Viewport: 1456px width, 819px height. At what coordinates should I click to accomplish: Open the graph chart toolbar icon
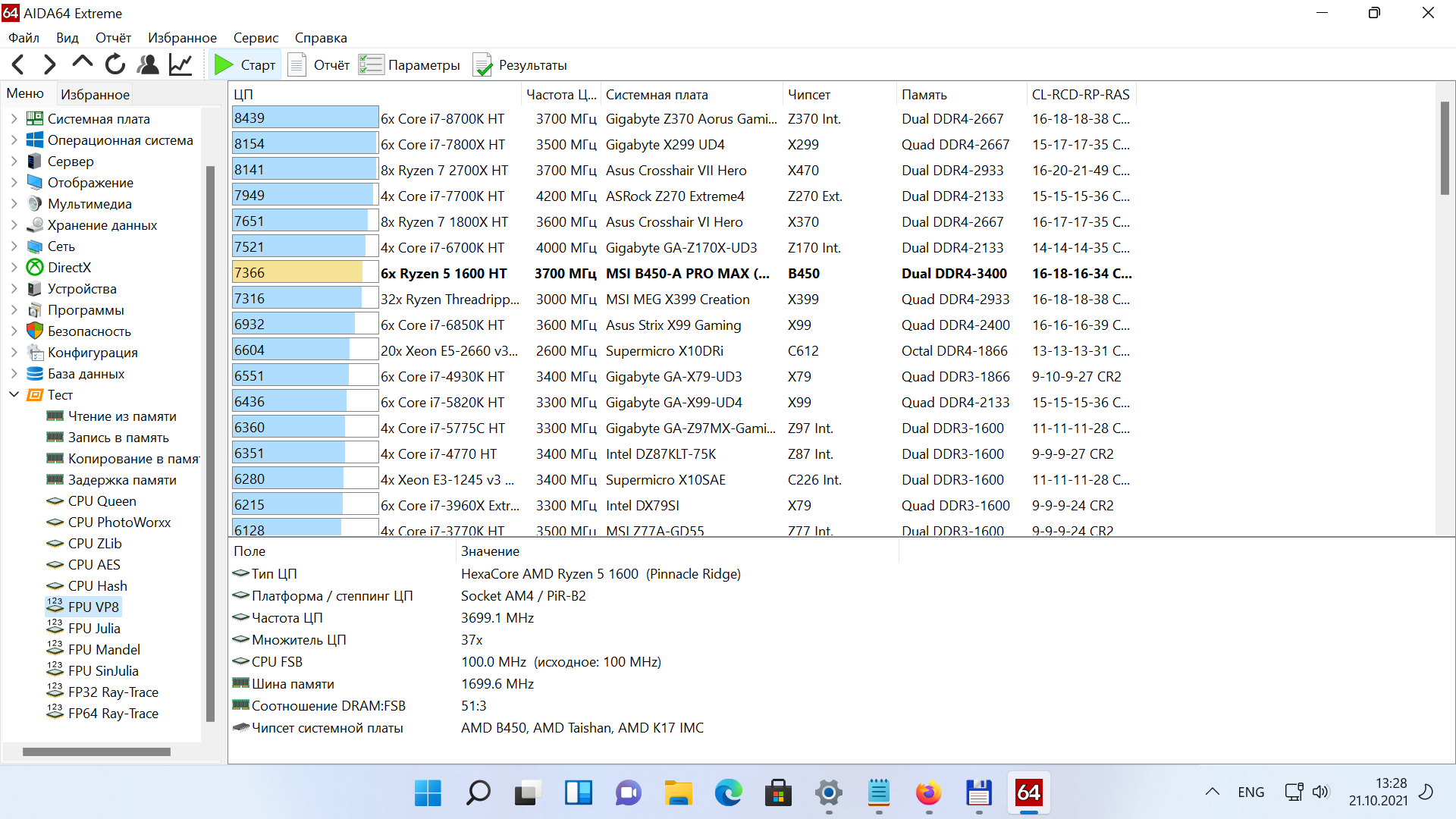point(180,65)
